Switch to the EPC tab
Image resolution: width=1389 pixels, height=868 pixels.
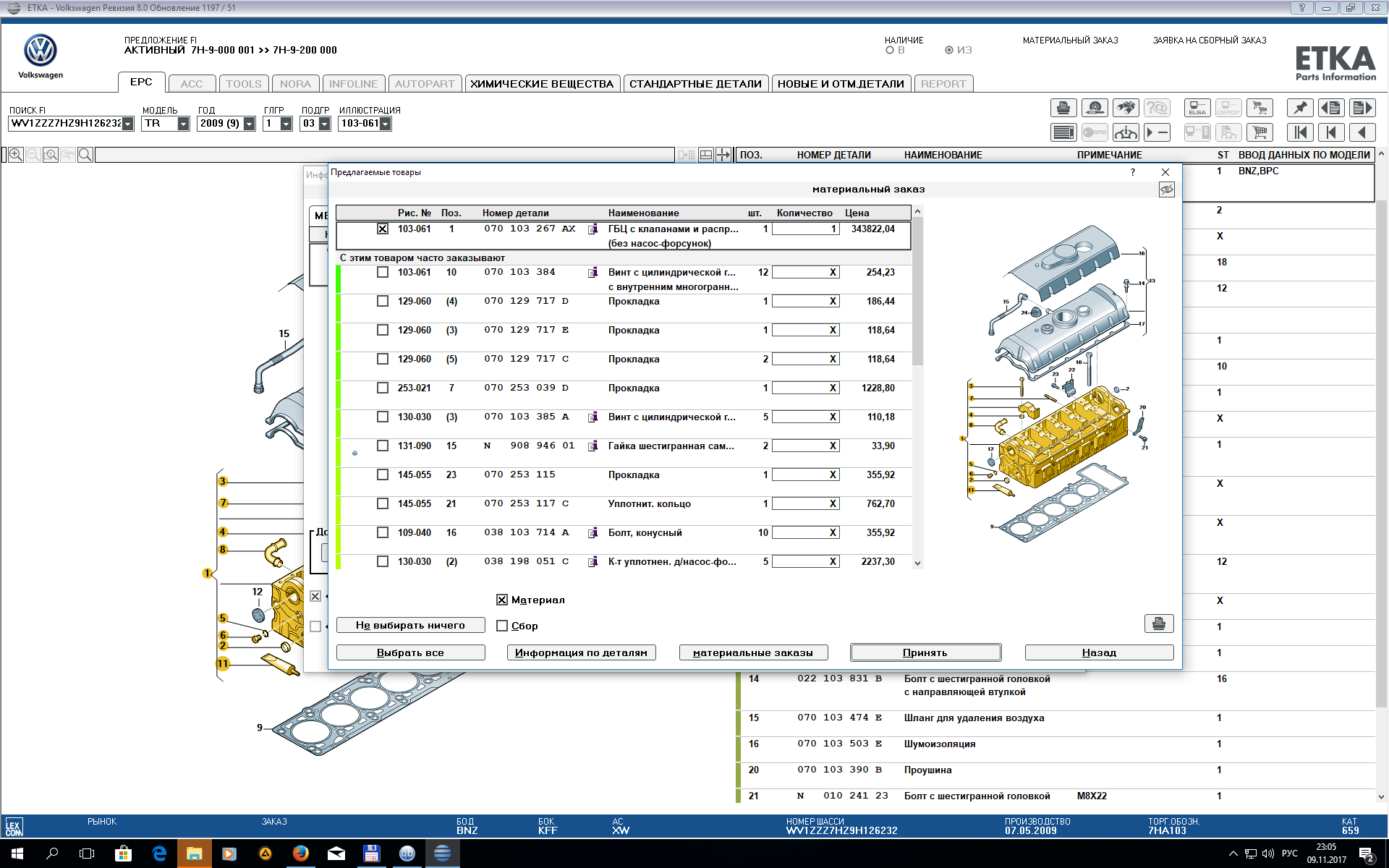click(x=141, y=82)
